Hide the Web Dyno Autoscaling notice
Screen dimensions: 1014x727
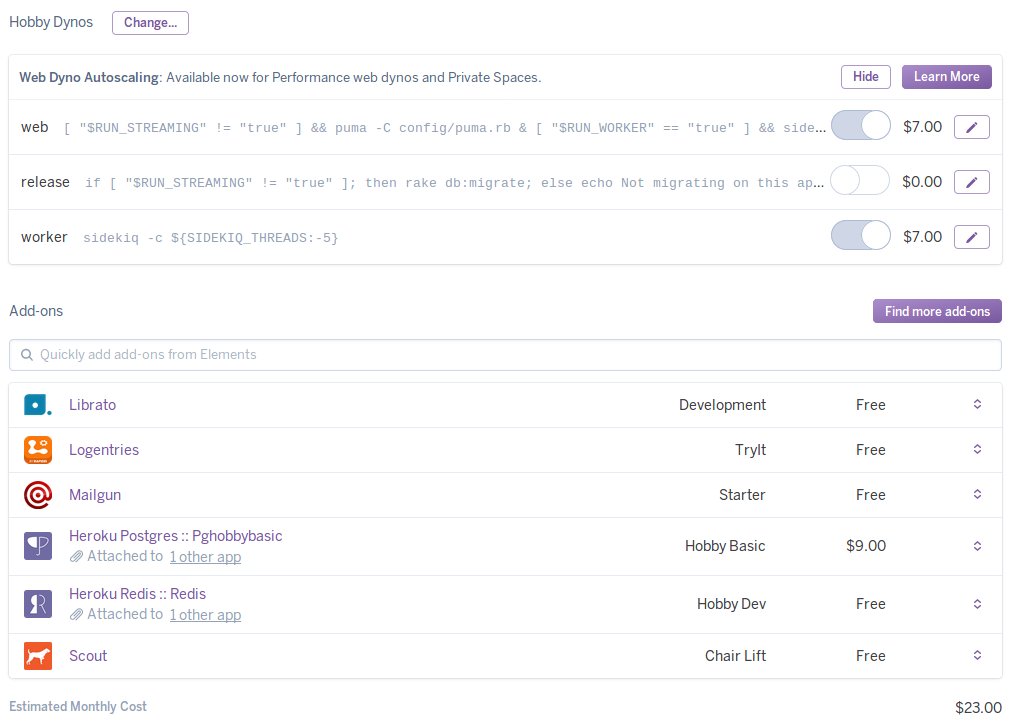coord(865,77)
